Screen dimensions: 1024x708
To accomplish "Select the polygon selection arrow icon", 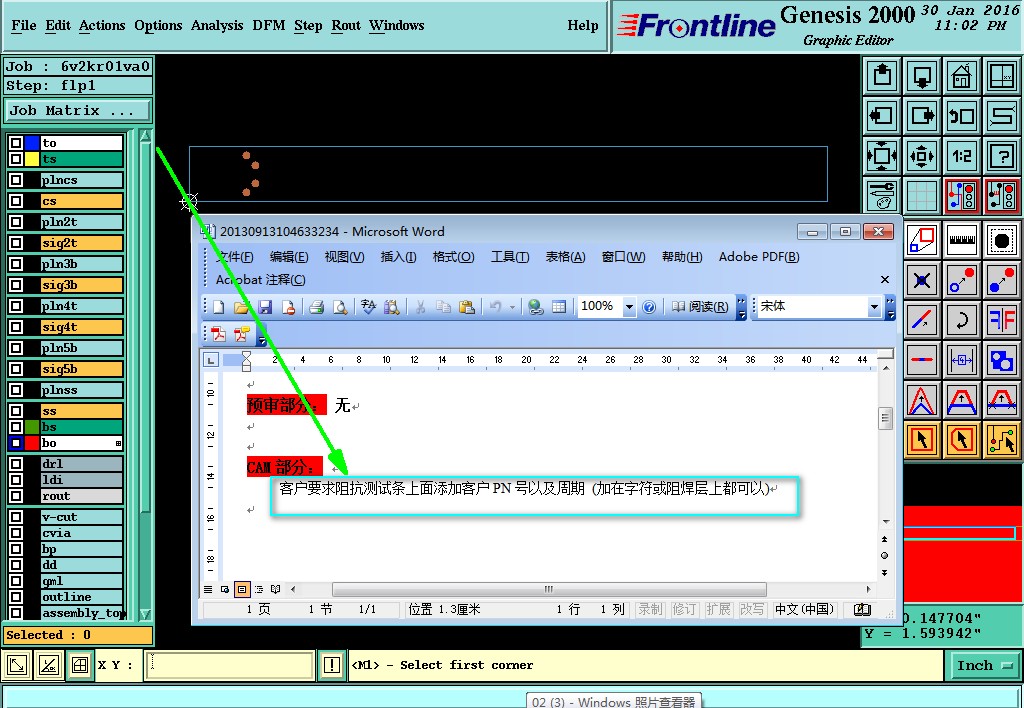I will [962, 440].
